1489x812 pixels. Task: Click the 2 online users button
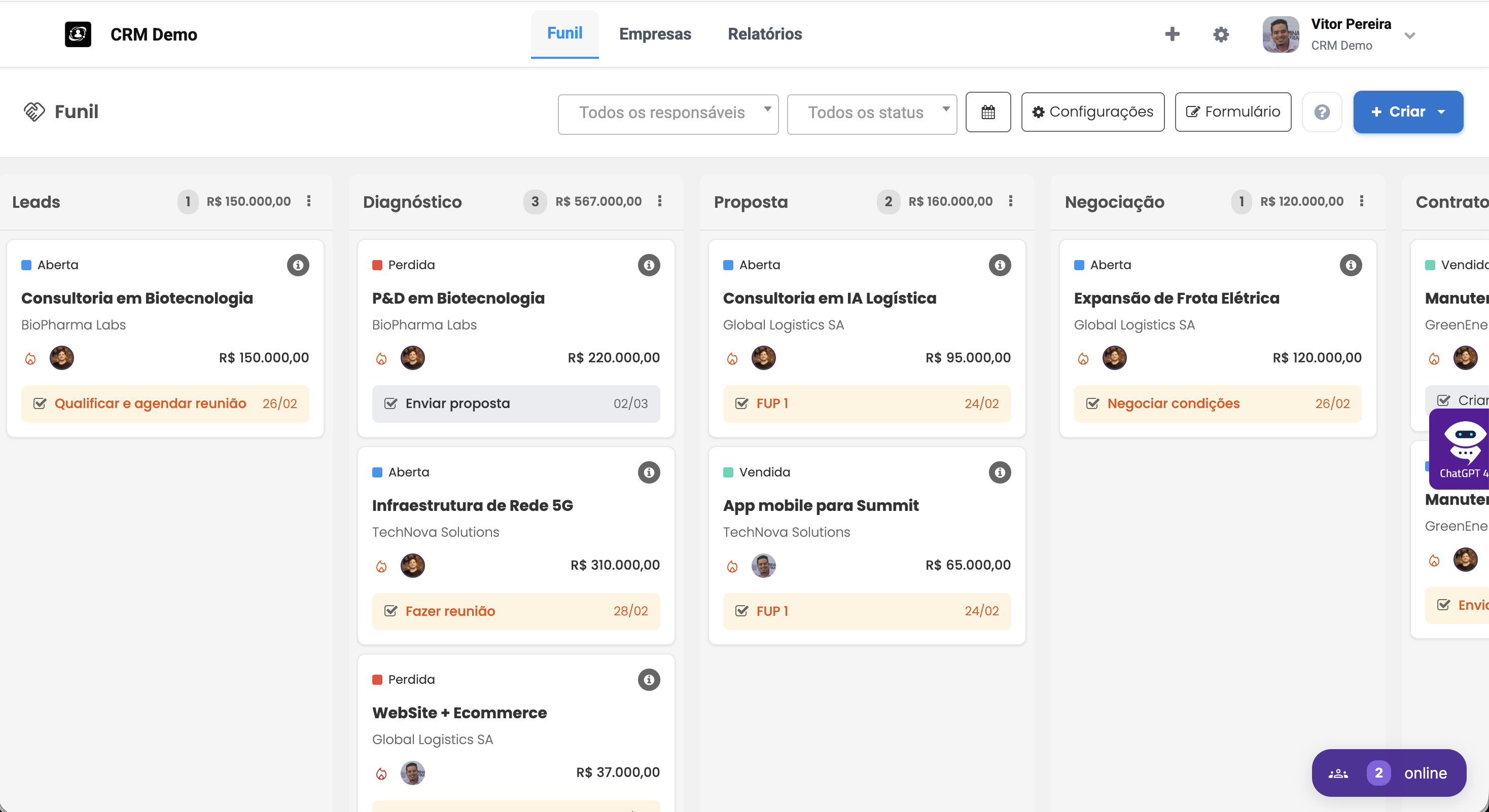(1389, 773)
